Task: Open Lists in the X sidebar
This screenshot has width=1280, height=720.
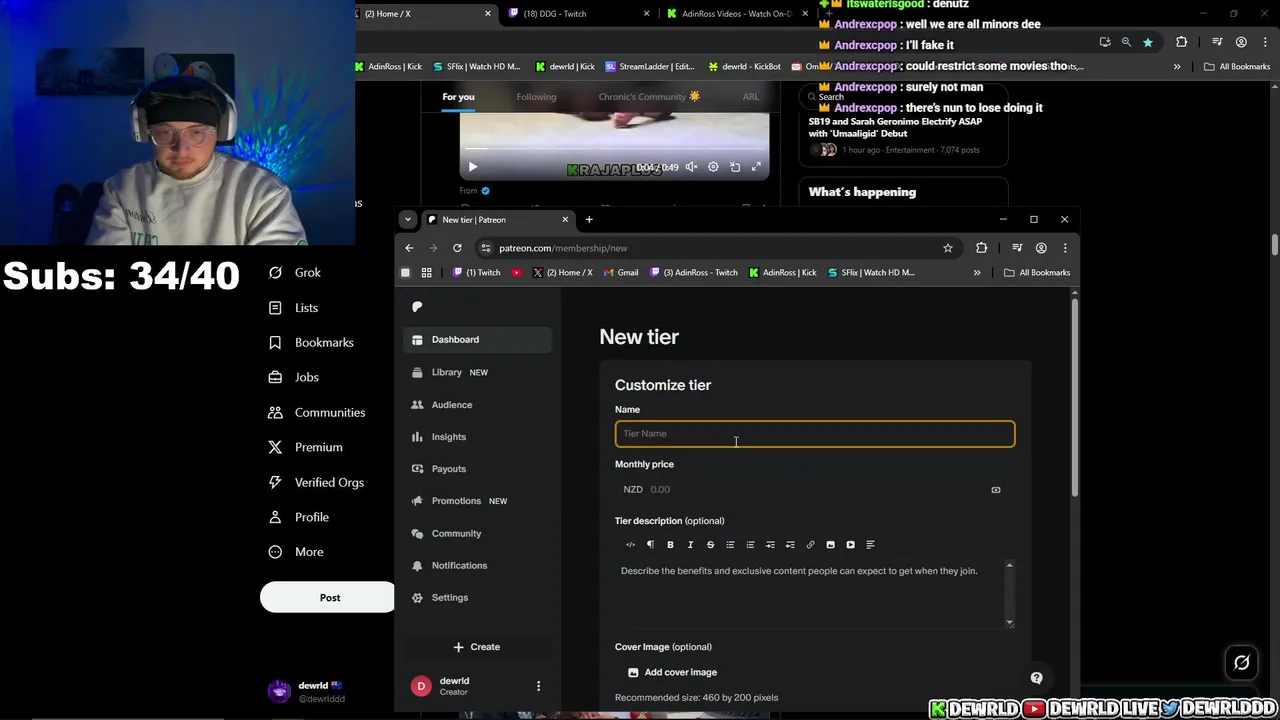Action: 293,308
